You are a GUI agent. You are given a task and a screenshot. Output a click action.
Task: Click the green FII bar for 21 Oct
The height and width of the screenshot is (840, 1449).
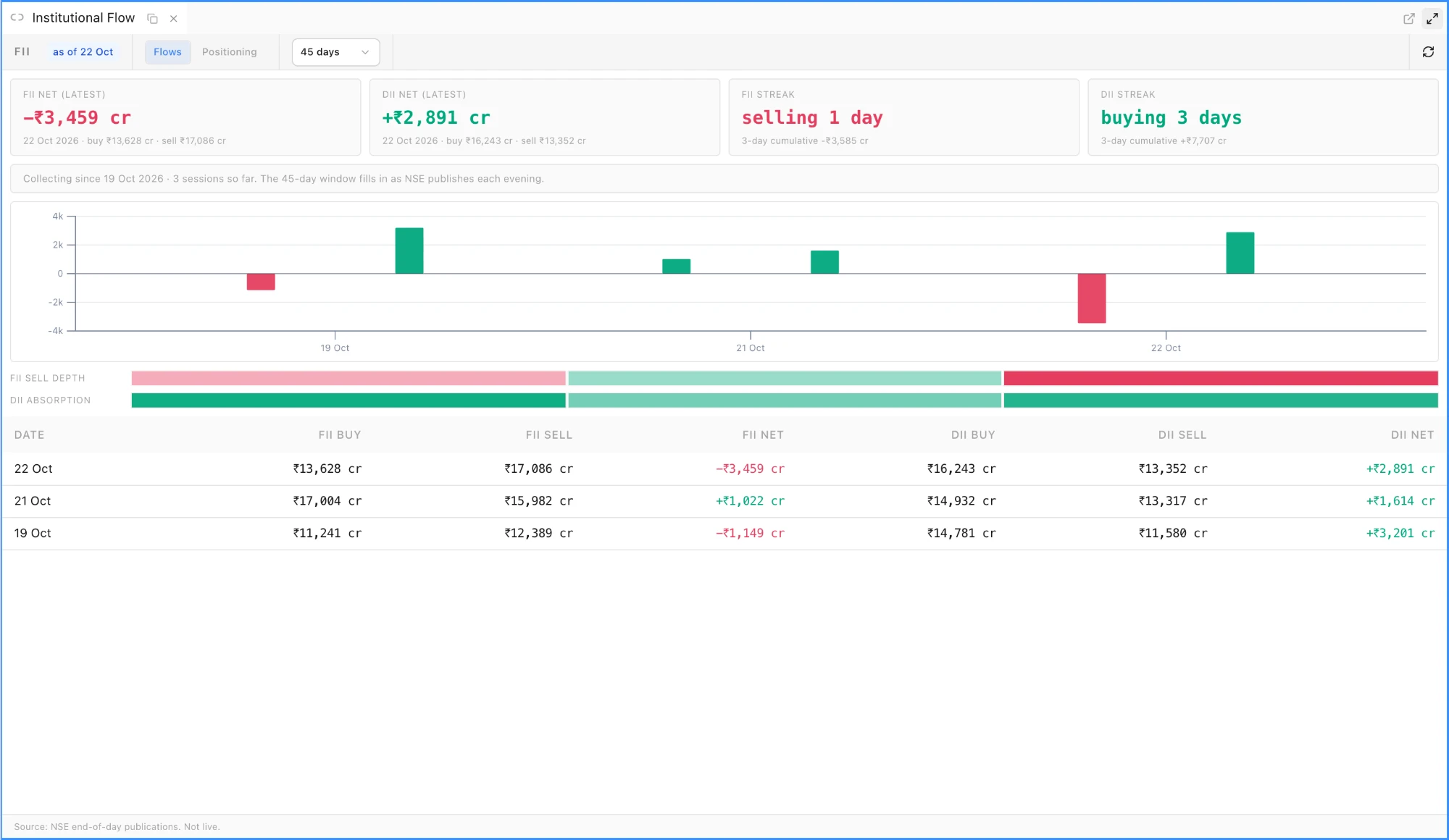(x=677, y=266)
